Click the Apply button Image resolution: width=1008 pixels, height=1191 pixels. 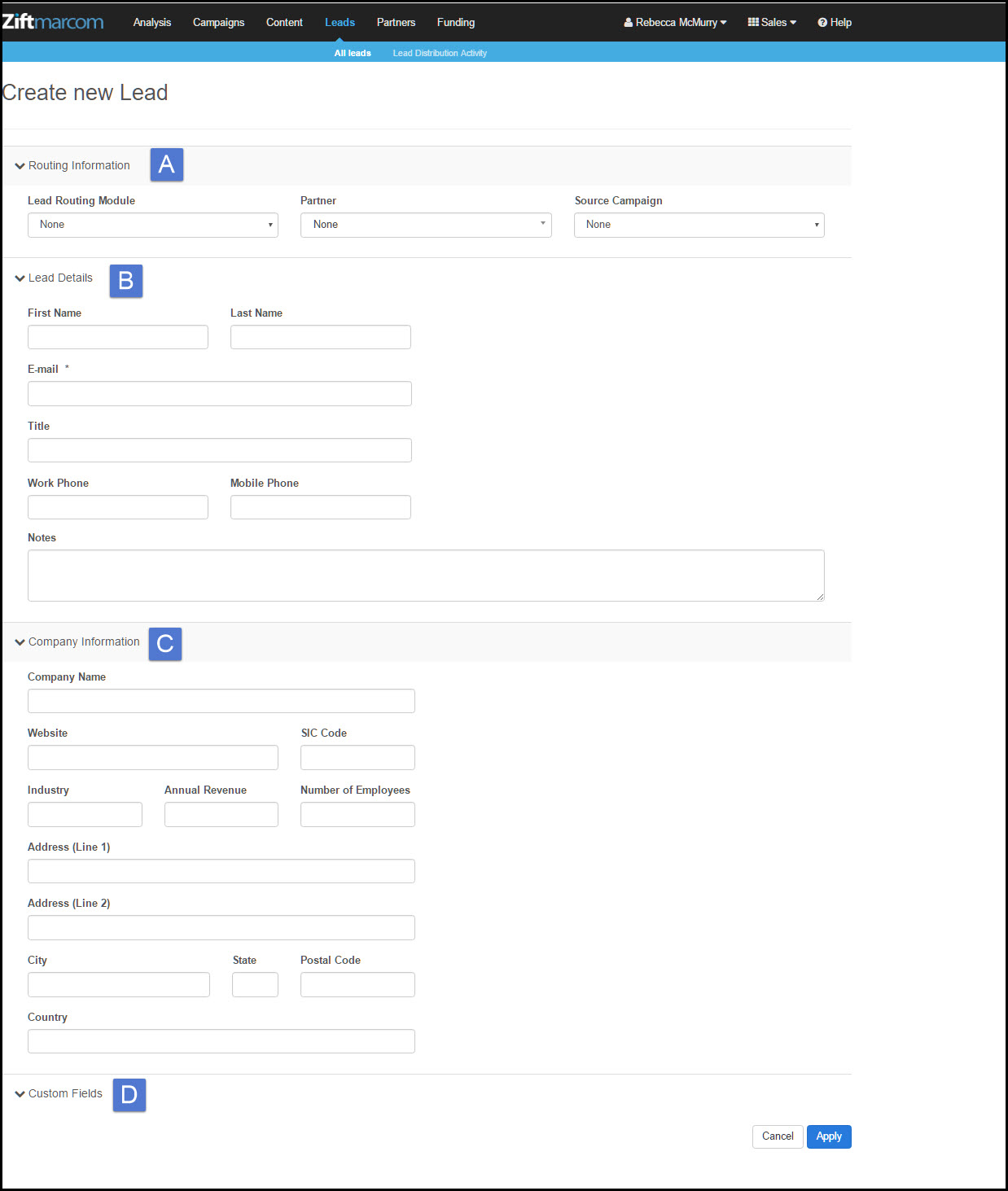(x=829, y=1136)
